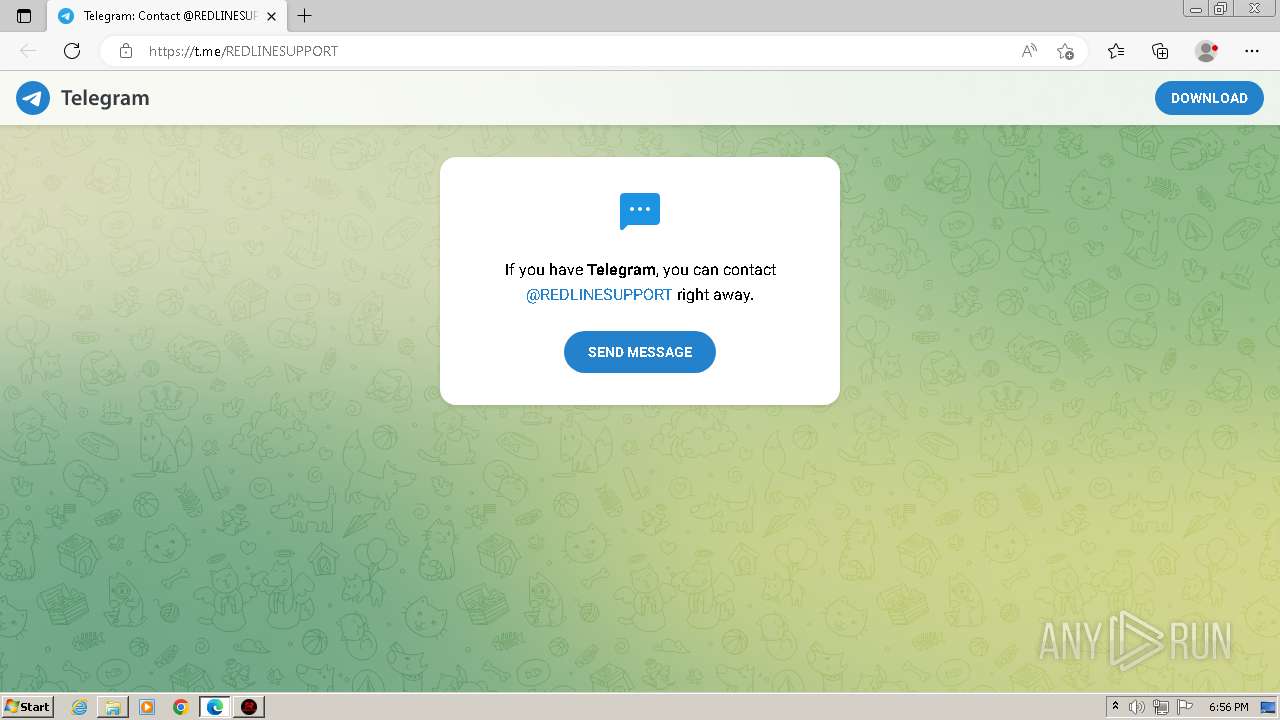Click the 6:56 PM system clock
The width and height of the screenshot is (1280, 720).
(x=1229, y=707)
